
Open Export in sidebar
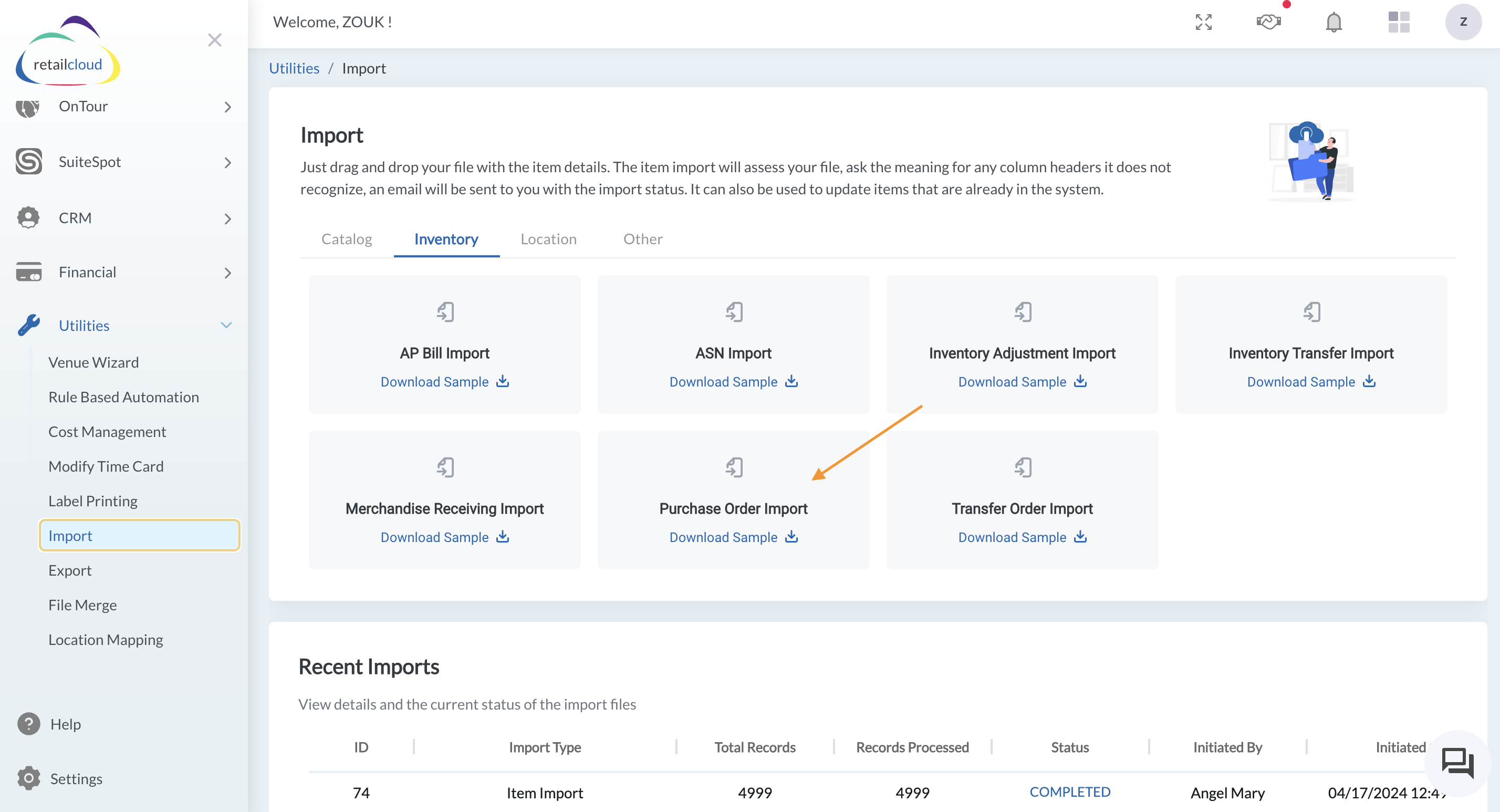click(x=70, y=570)
